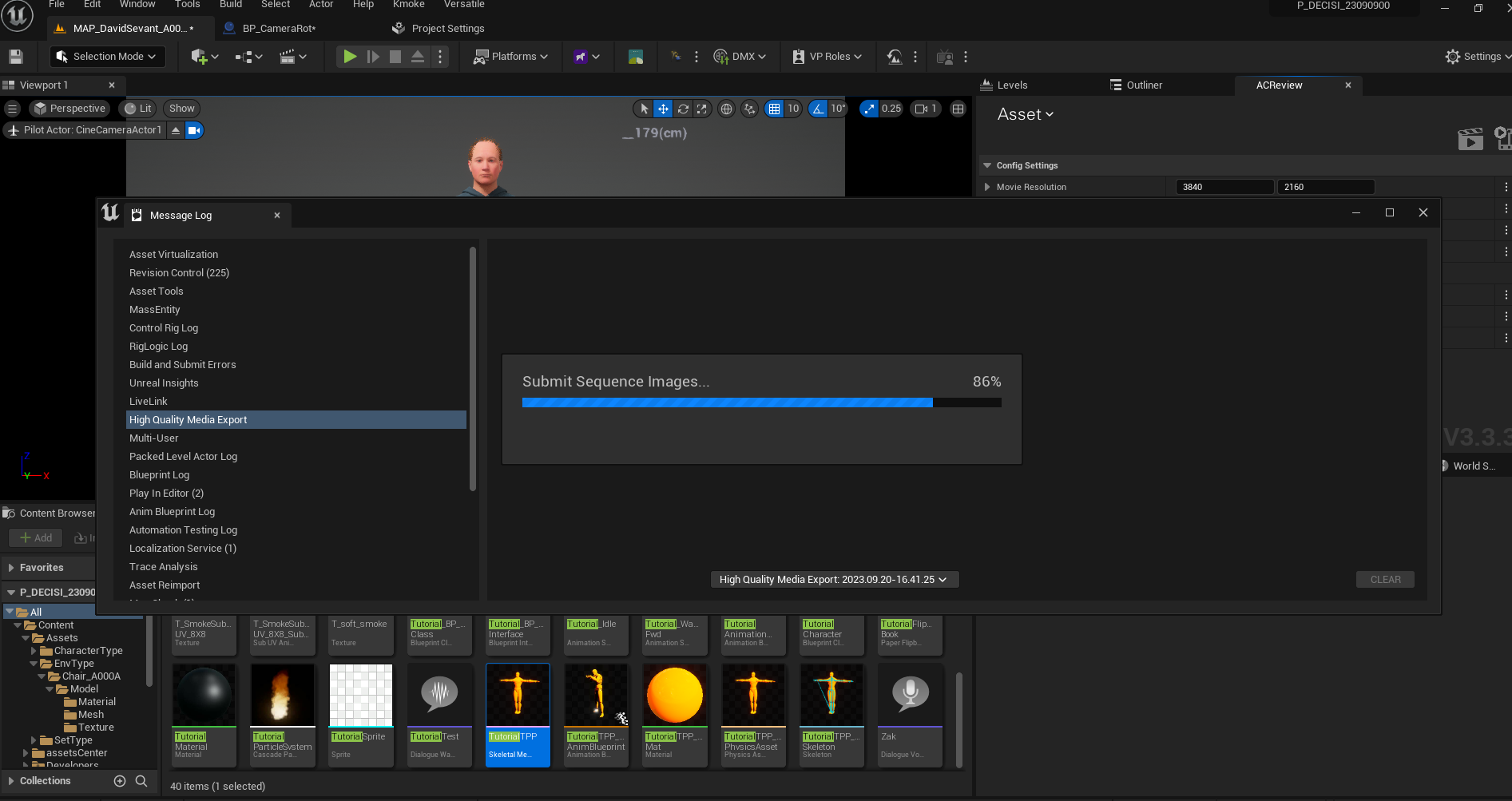This screenshot has height=801, width=1512.
Task: Open the Platforms dropdown
Action: coord(511,57)
